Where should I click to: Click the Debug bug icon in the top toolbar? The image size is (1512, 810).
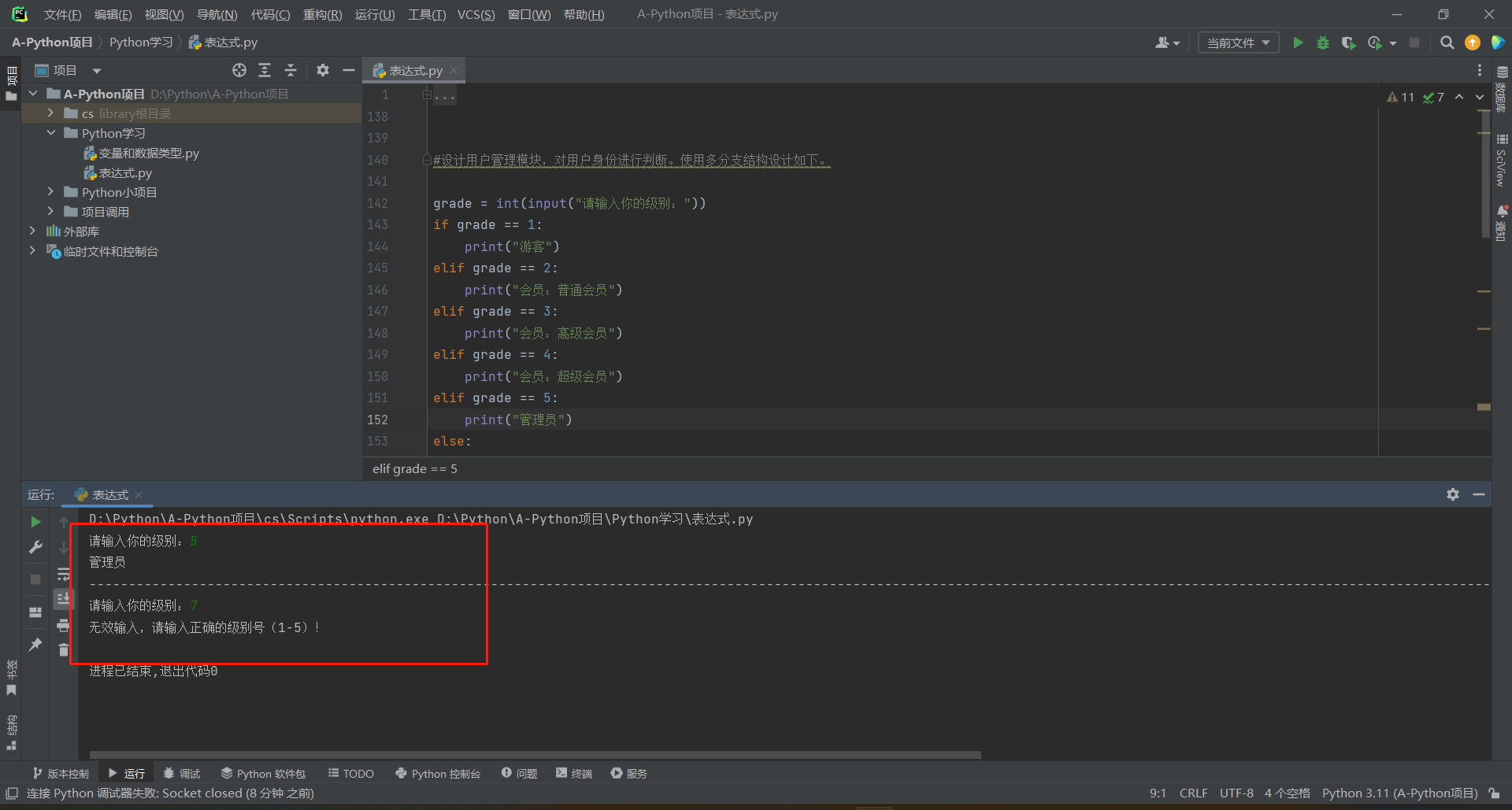pos(1323,43)
